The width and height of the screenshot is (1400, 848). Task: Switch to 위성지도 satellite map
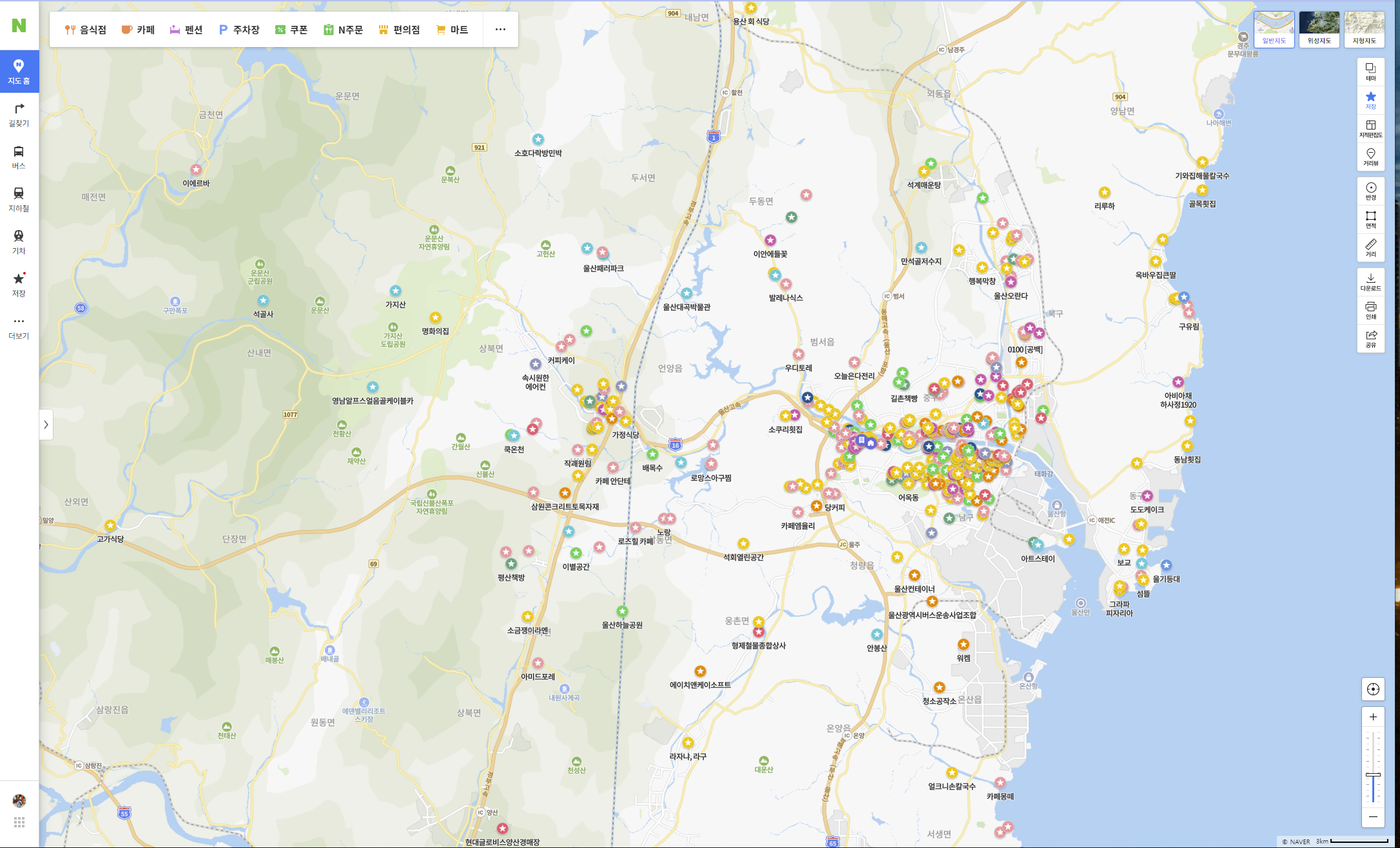click(1319, 29)
